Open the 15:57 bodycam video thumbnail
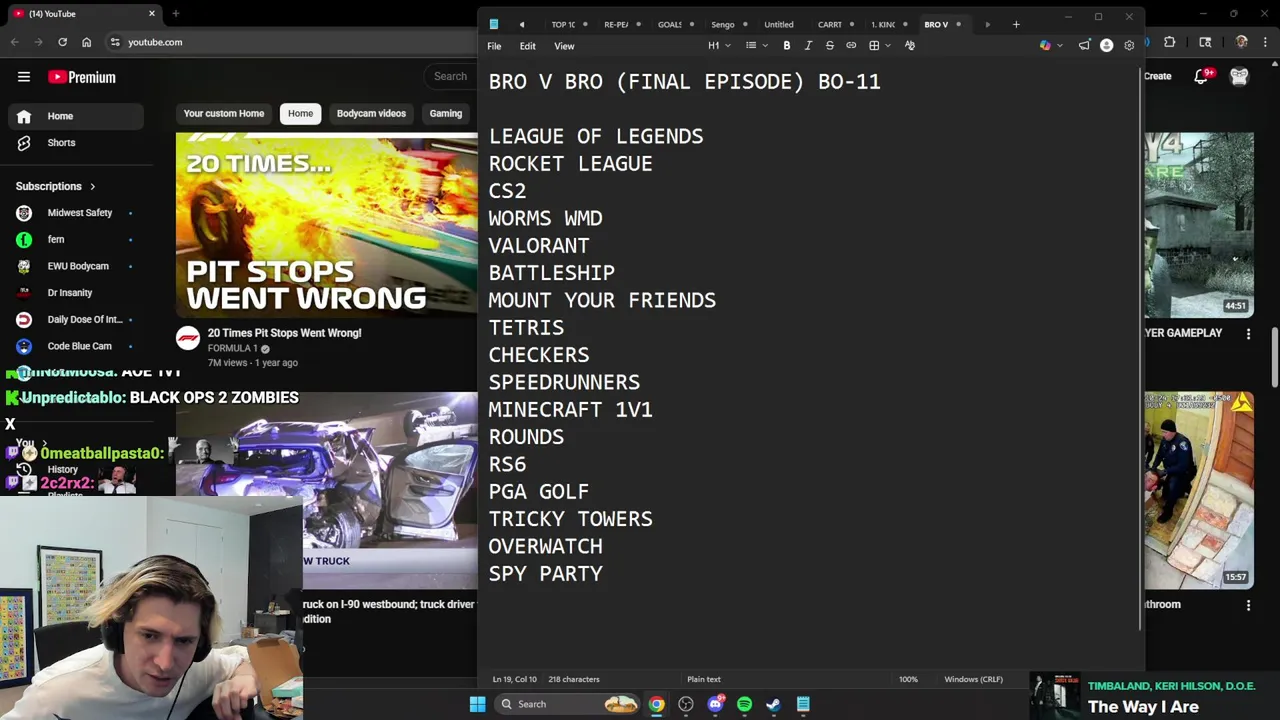 (x=1199, y=490)
